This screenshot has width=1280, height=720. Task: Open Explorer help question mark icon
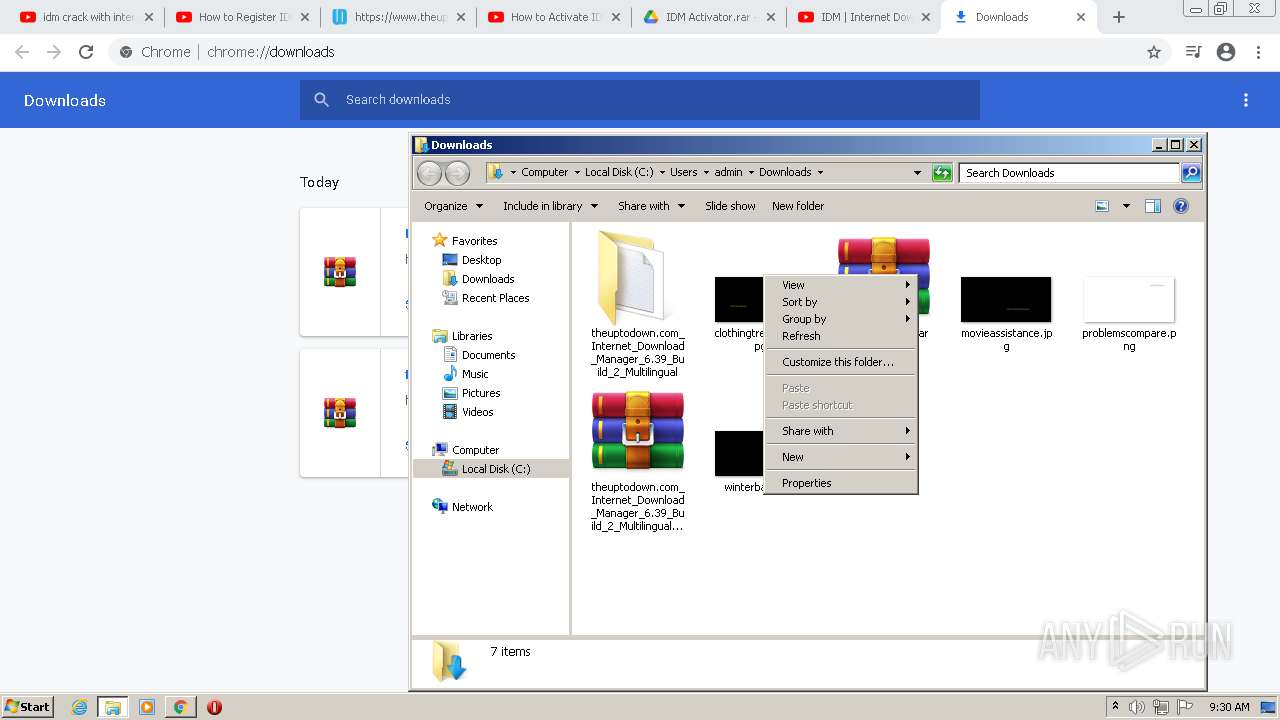[x=1181, y=206]
